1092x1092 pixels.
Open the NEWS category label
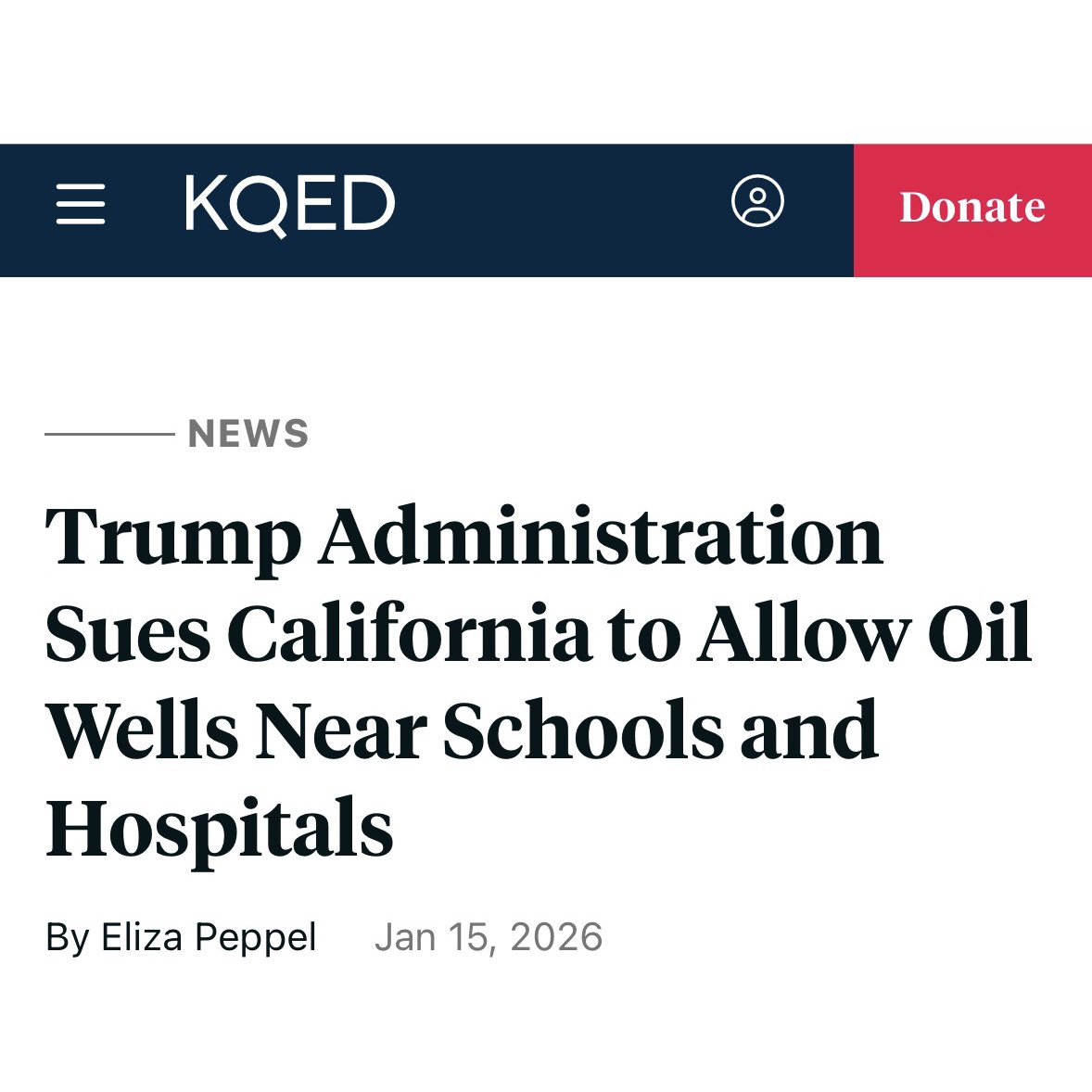pos(247,430)
